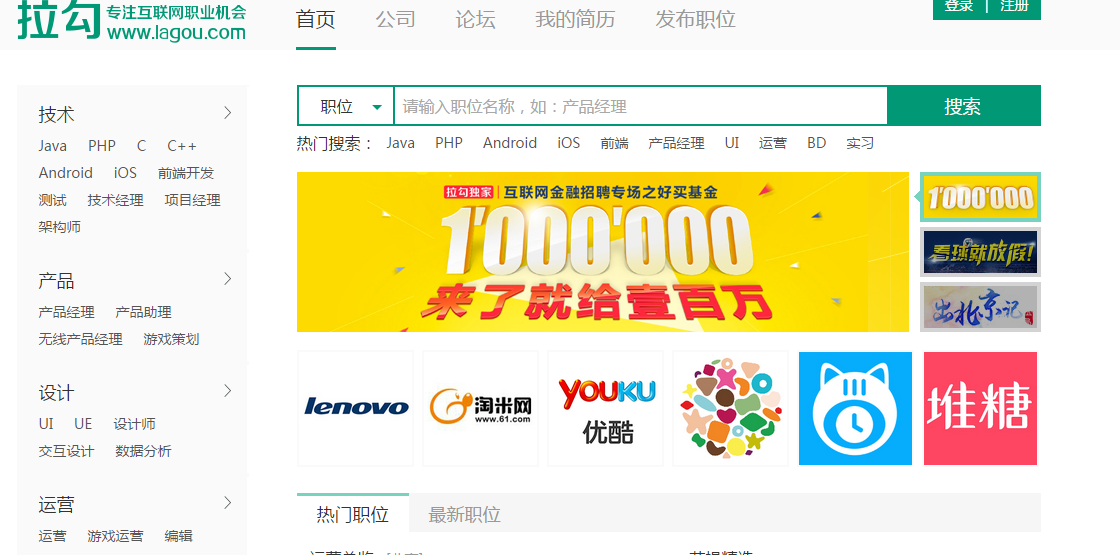This screenshot has width=1120, height=555.
Task: Select Android in the 技术 sidebar
Action: (66, 173)
